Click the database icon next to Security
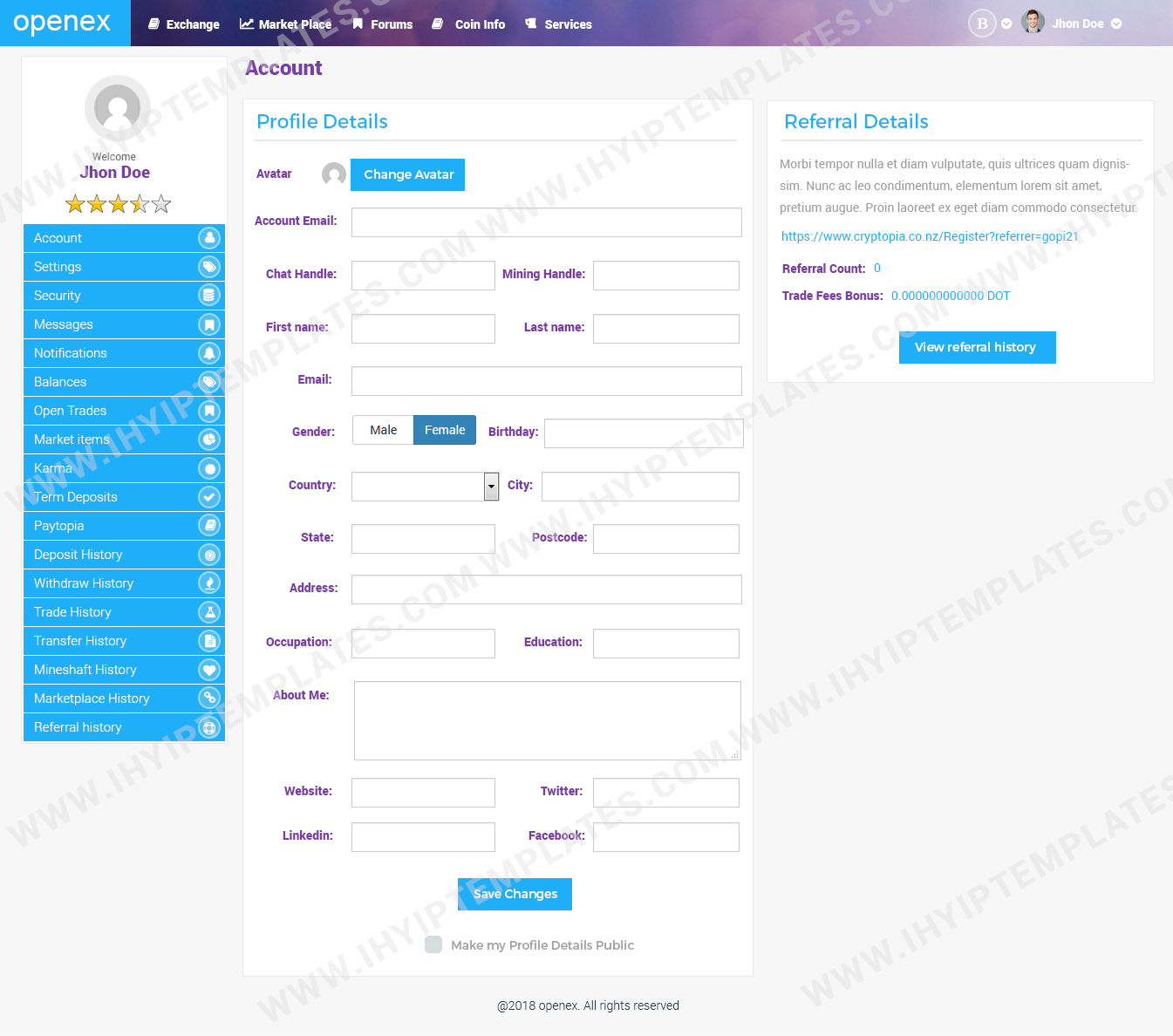 [209, 296]
